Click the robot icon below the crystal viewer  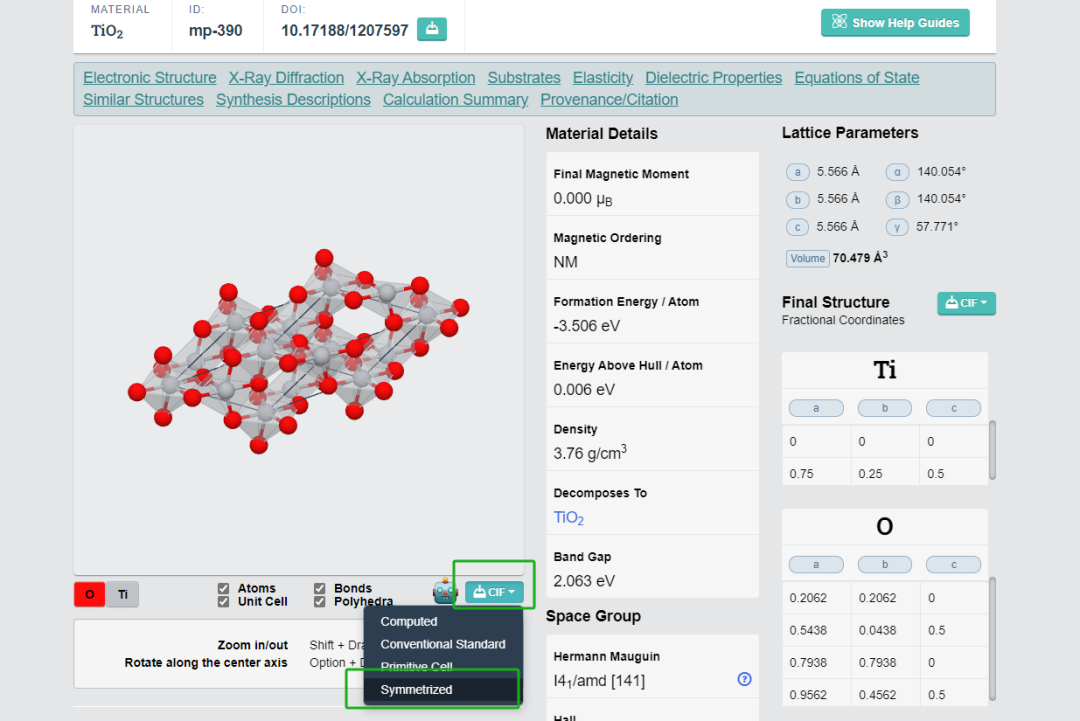pyautogui.click(x=445, y=592)
